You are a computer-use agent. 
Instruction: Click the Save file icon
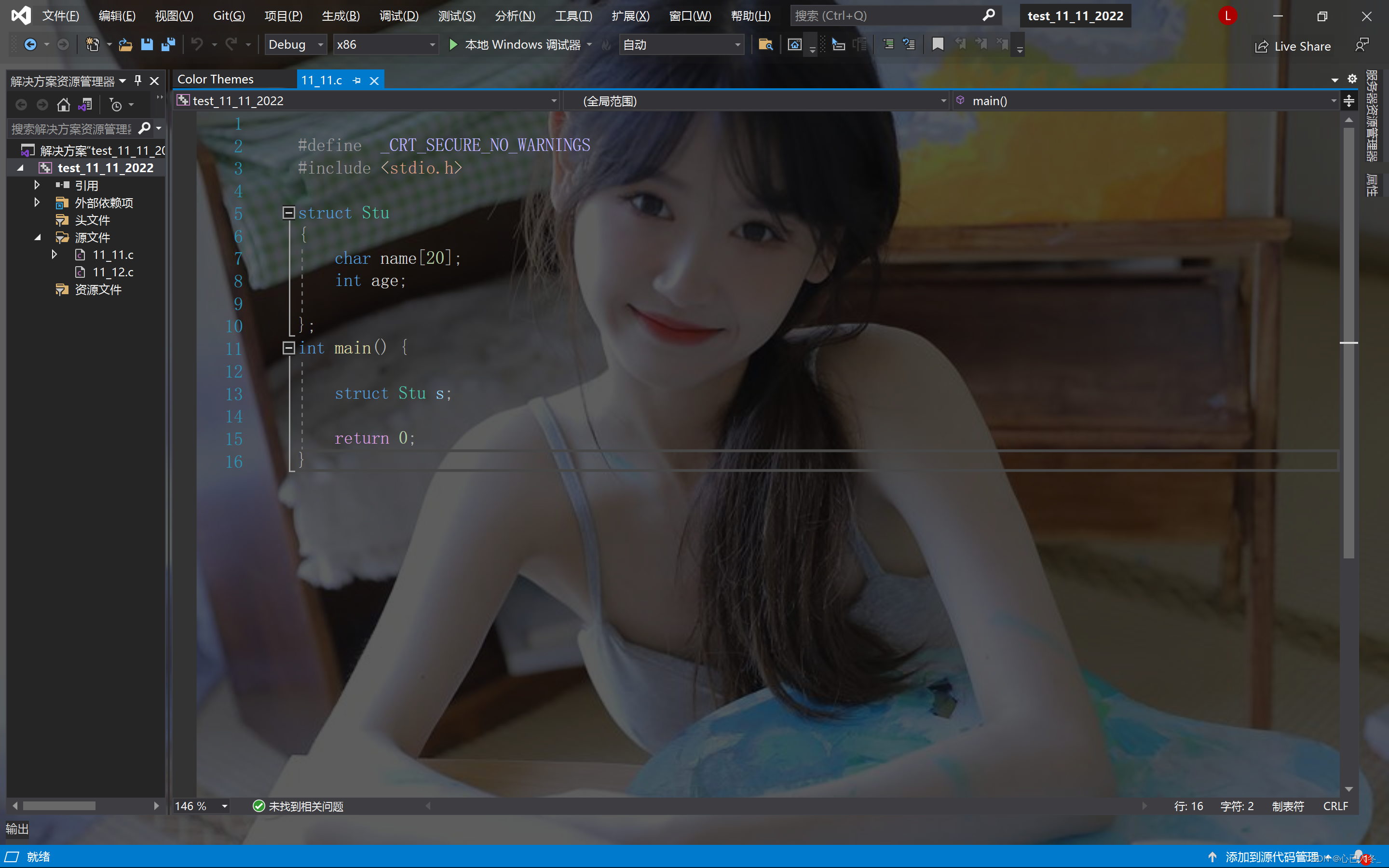click(x=147, y=45)
